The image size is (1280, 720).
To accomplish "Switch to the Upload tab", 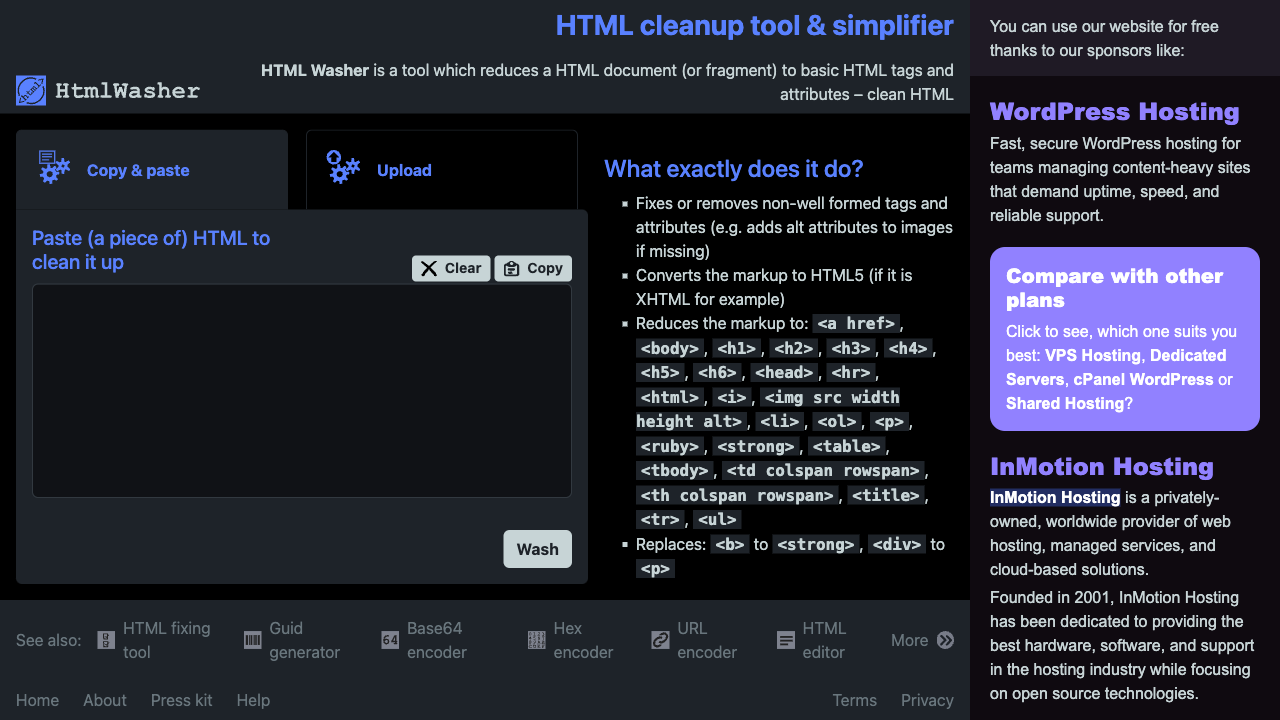I will click(x=441, y=170).
